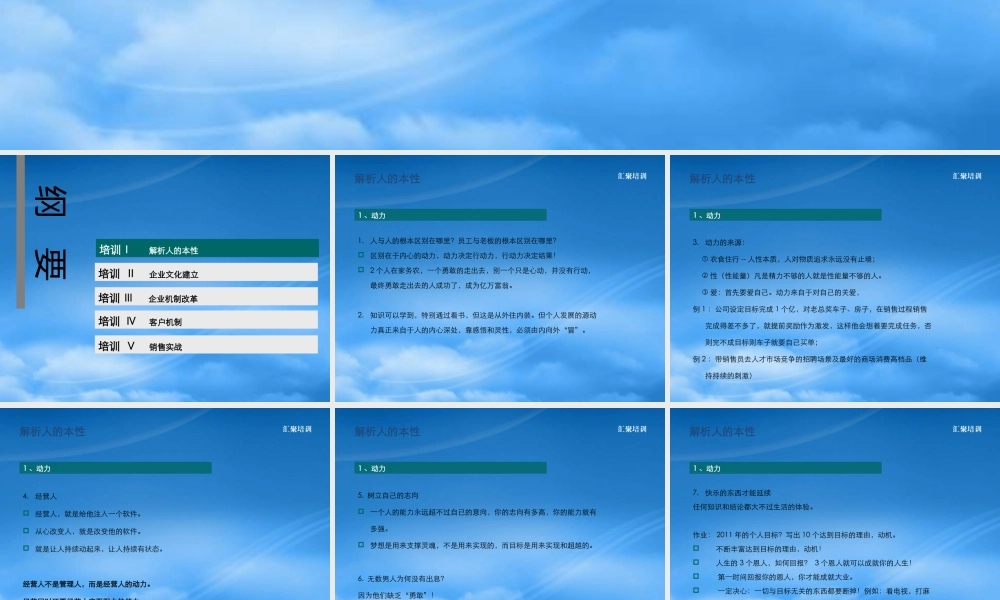Select the 培训 IV 客户机制 row

(x=207, y=321)
